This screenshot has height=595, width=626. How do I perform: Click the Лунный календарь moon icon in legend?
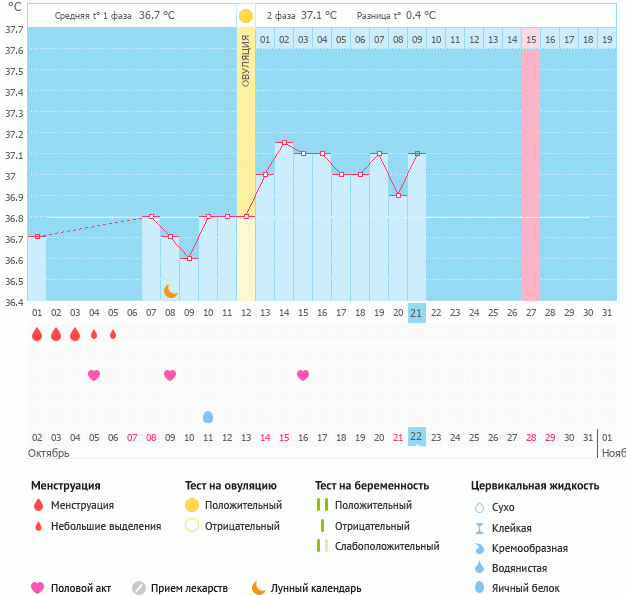coord(259,588)
